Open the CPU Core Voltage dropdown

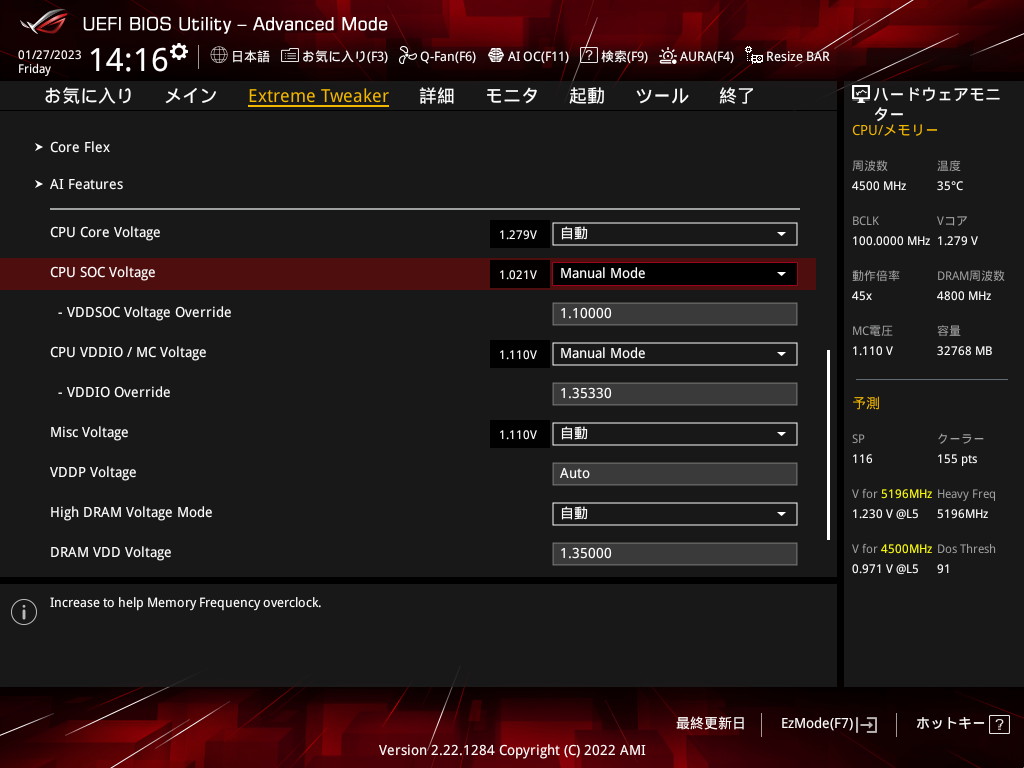674,234
